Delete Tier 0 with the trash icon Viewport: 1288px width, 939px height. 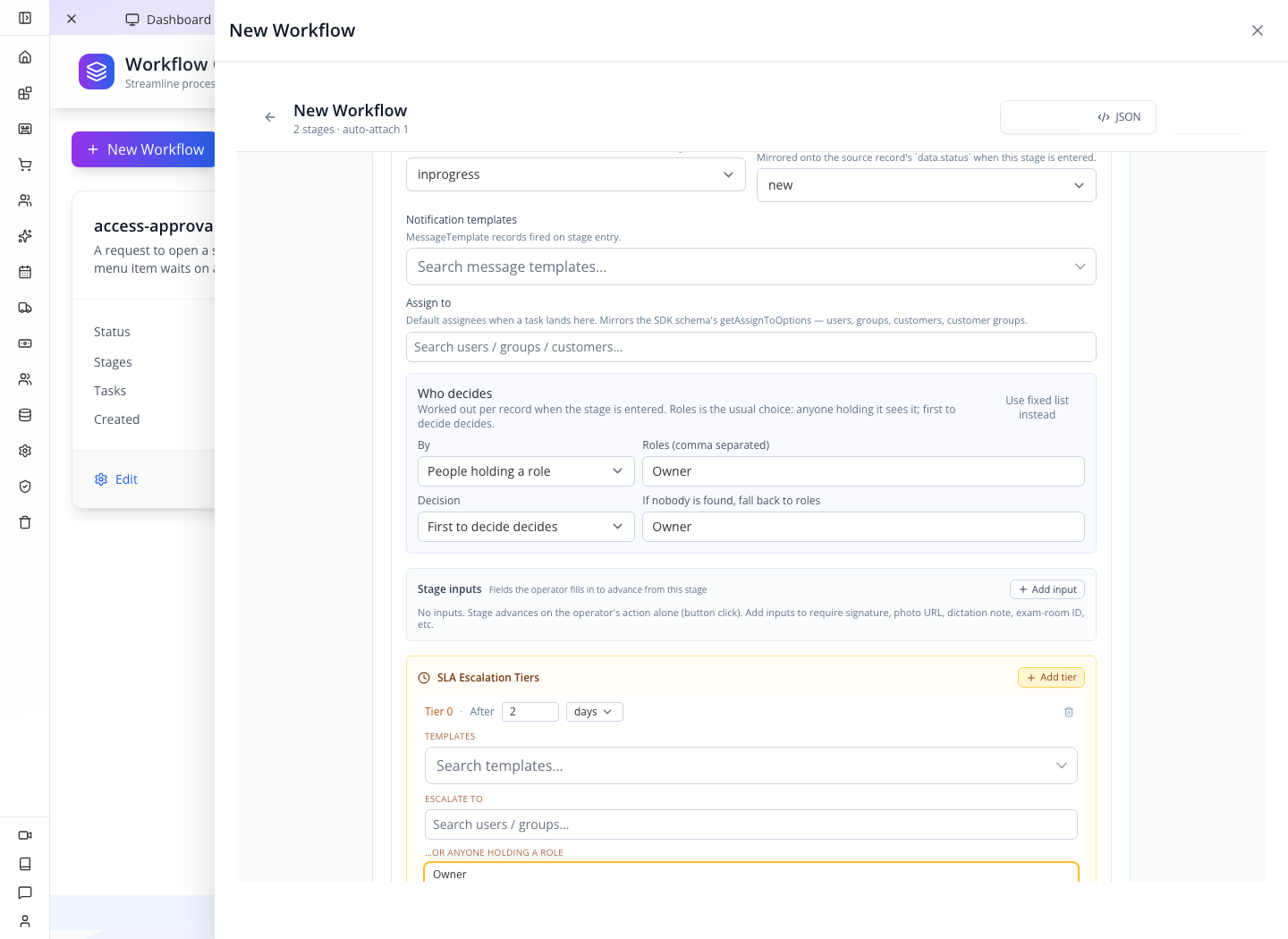pyautogui.click(x=1068, y=712)
